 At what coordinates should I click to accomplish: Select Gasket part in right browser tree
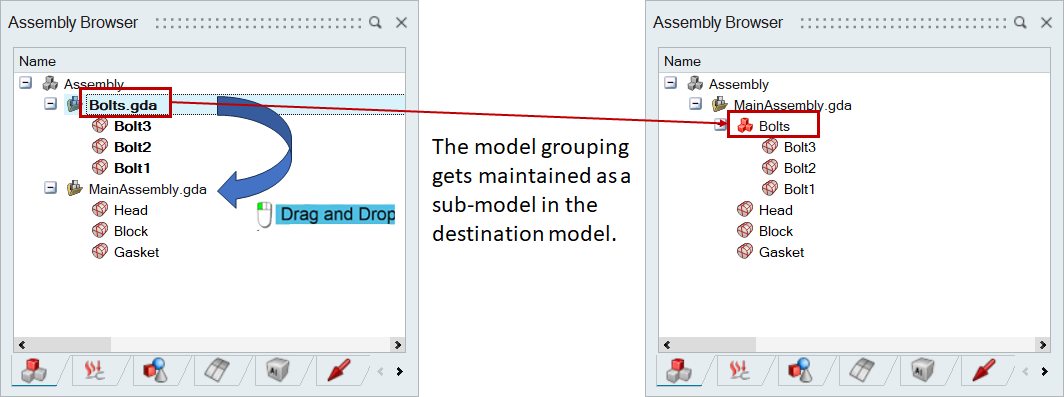(781, 252)
